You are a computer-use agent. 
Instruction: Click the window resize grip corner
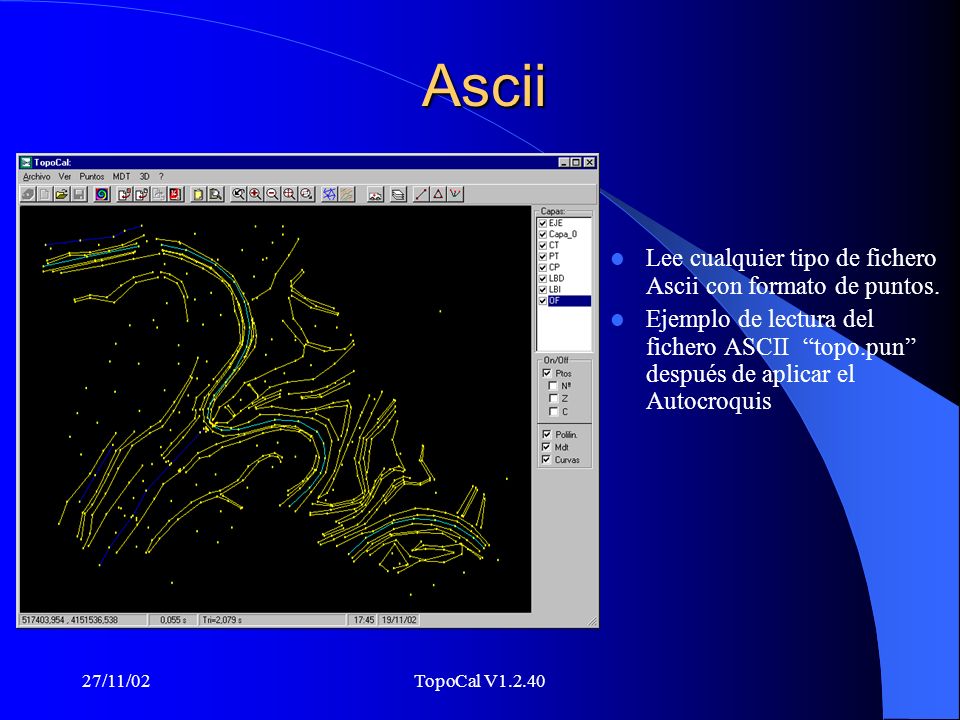(592, 621)
